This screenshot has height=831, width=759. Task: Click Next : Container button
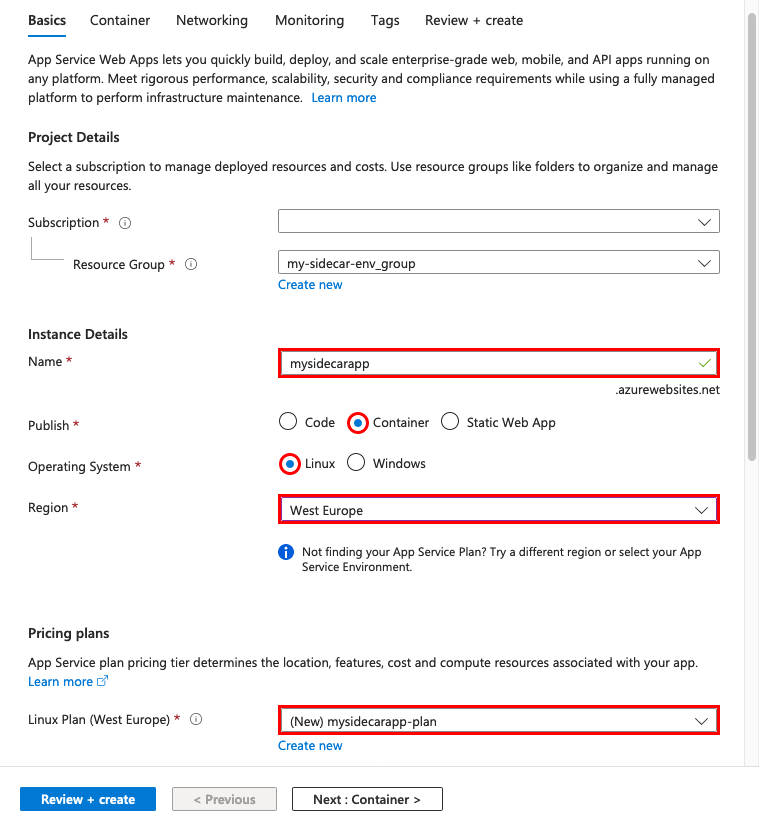click(367, 799)
